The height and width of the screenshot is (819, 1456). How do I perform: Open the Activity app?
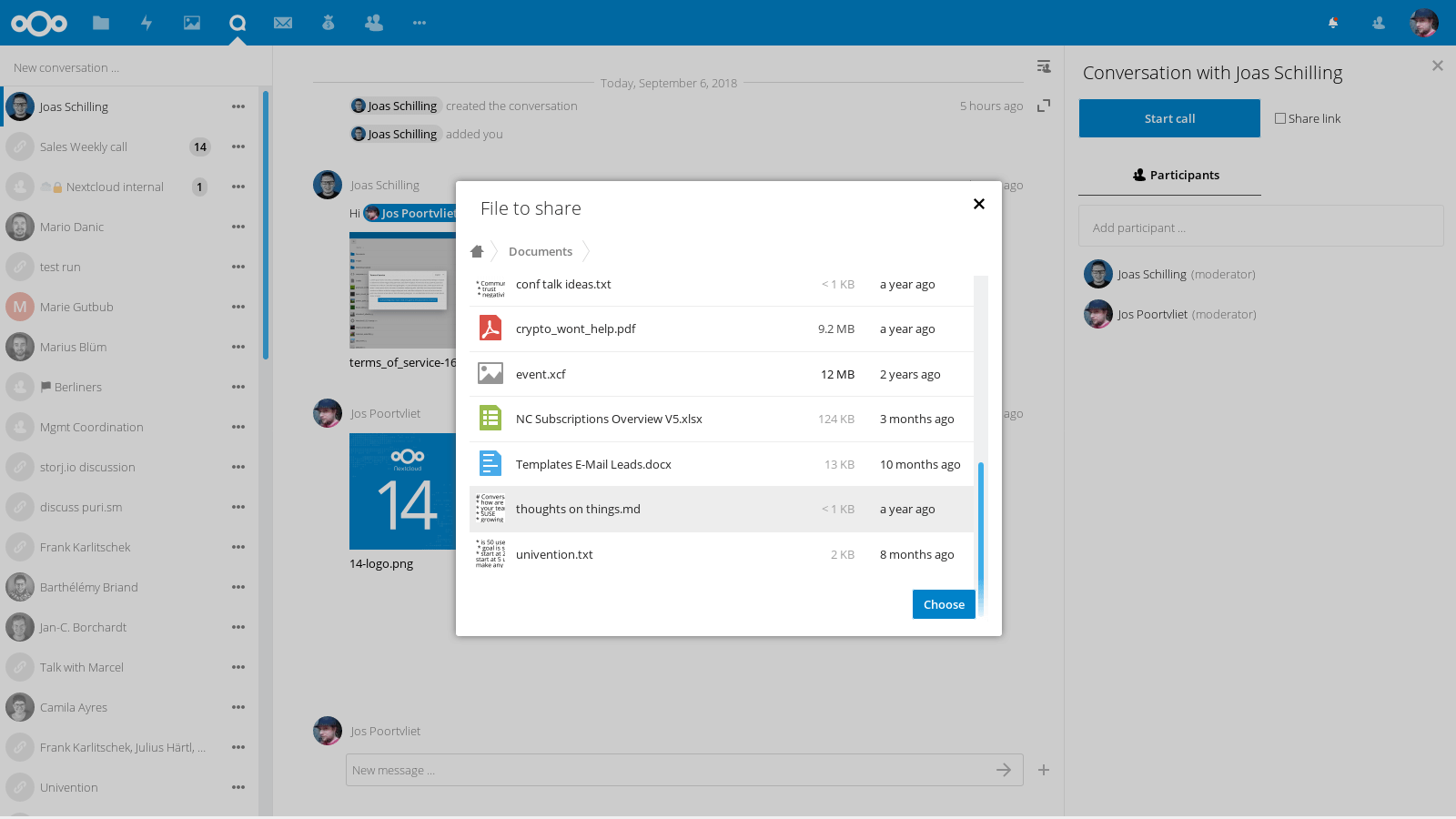[147, 23]
